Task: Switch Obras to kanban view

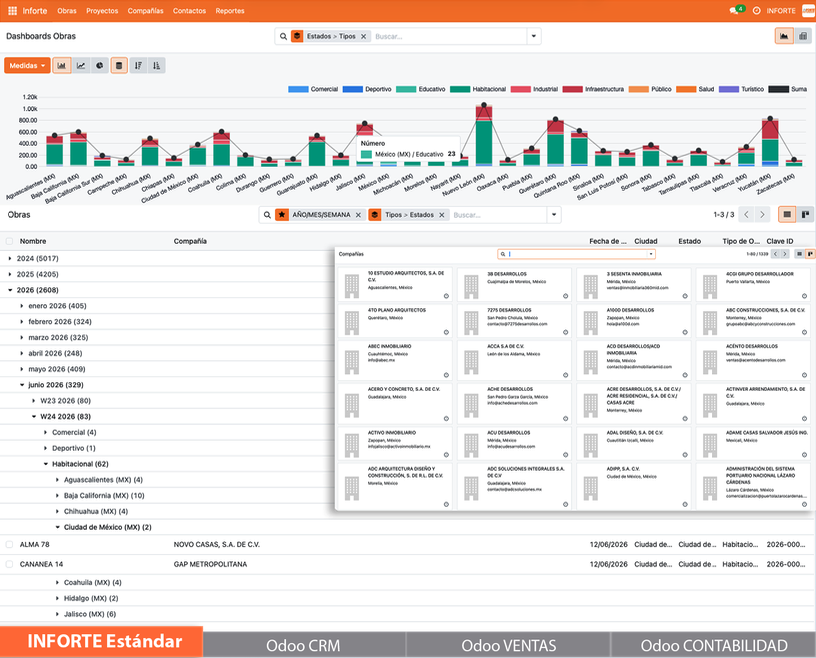Action: coord(805,214)
